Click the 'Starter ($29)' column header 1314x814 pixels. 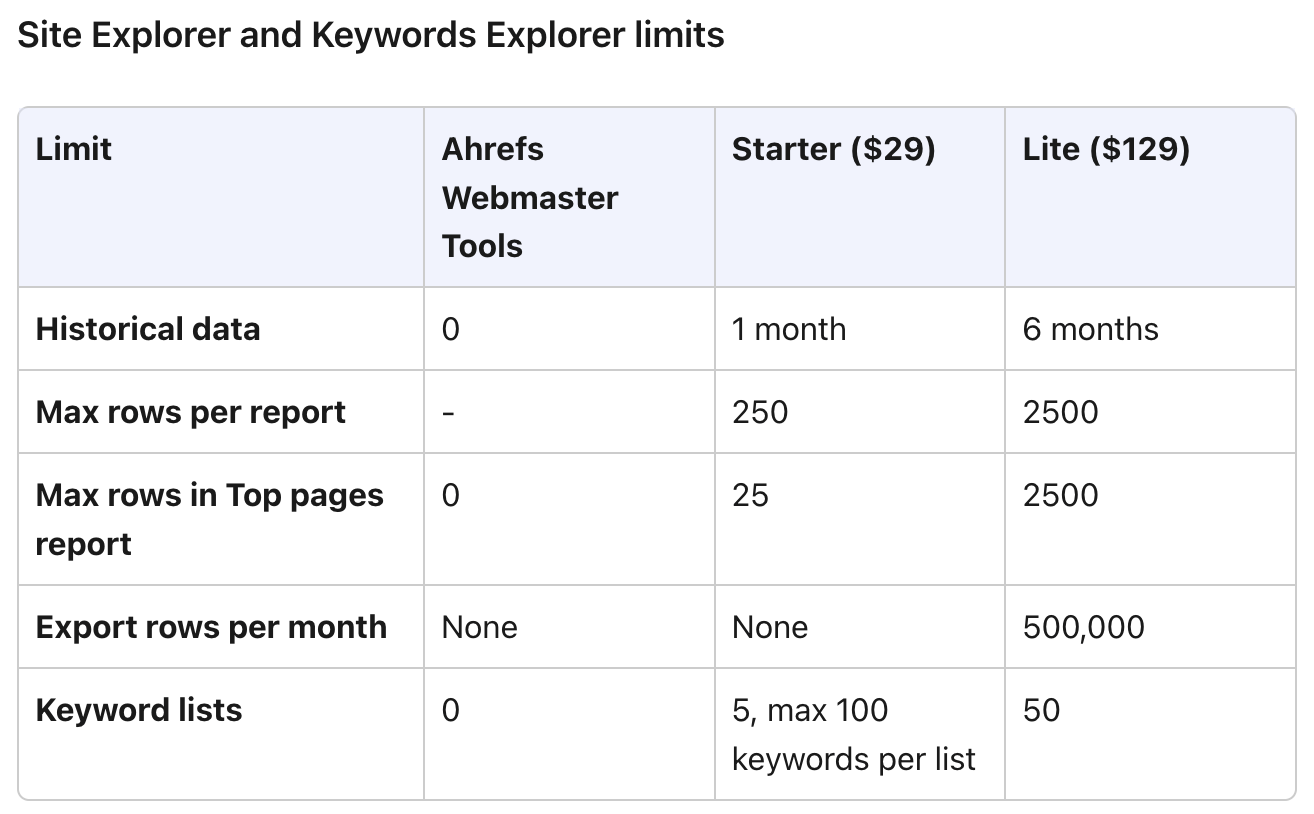(x=833, y=150)
